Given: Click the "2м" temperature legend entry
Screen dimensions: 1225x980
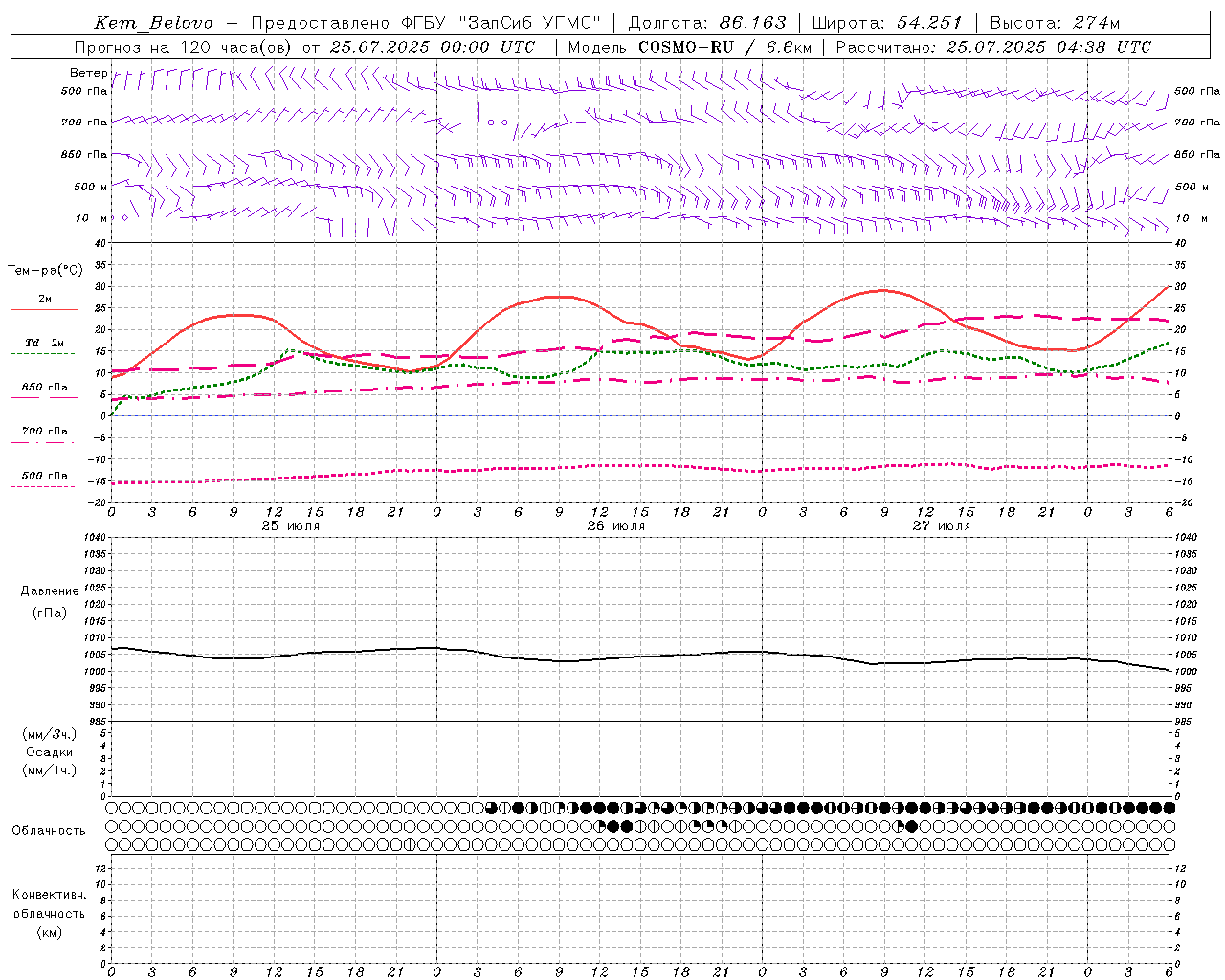Looking at the screenshot, I should coord(45,300).
